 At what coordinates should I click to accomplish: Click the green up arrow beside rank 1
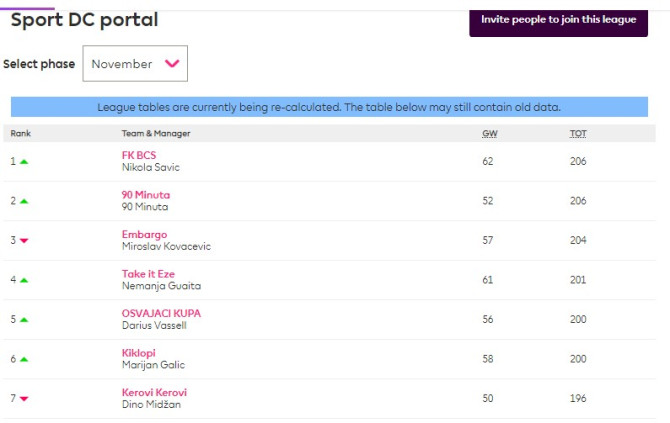coord(24,161)
